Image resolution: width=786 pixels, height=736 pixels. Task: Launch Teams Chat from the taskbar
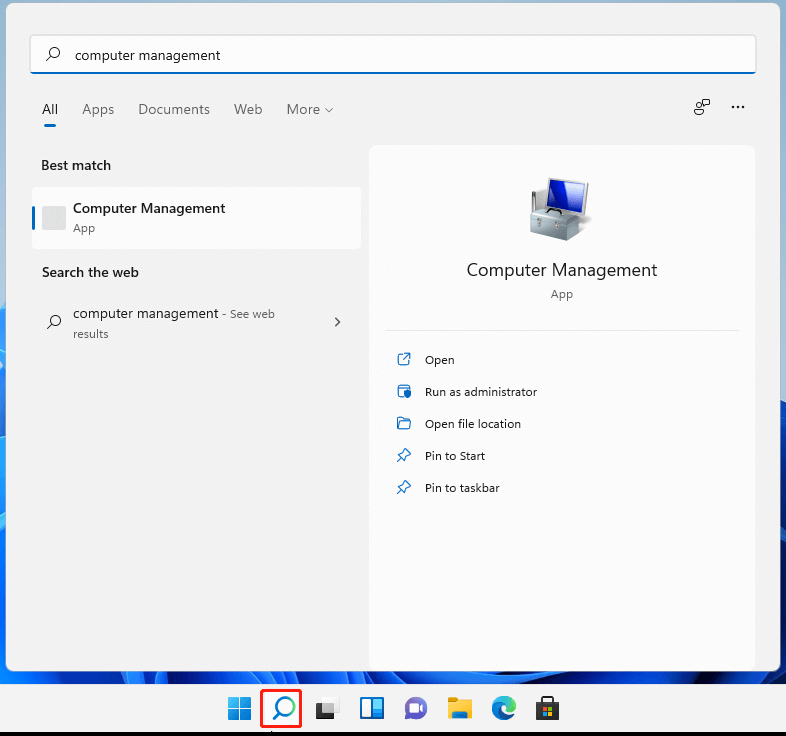pyautogui.click(x=416, y=708)
